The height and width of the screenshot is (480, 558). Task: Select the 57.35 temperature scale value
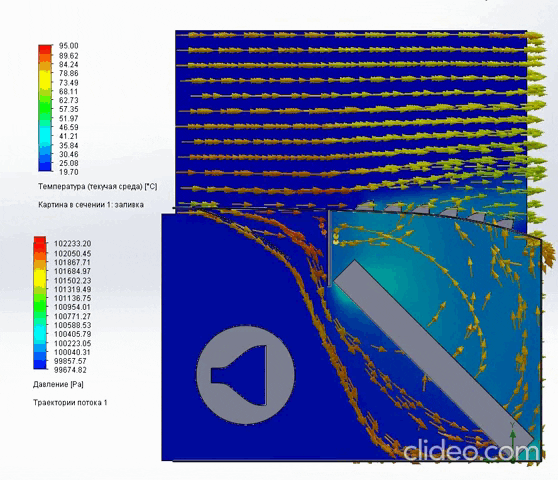pos(69,109)
